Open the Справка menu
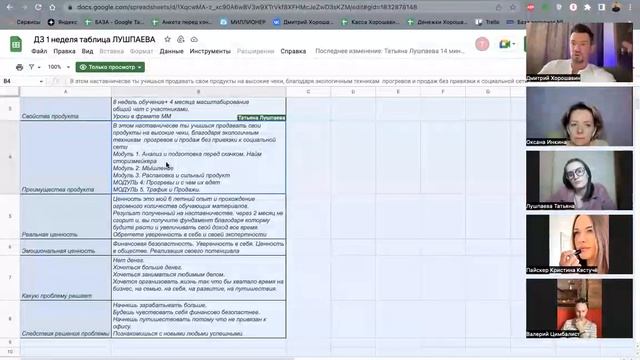 click(293, 51)
